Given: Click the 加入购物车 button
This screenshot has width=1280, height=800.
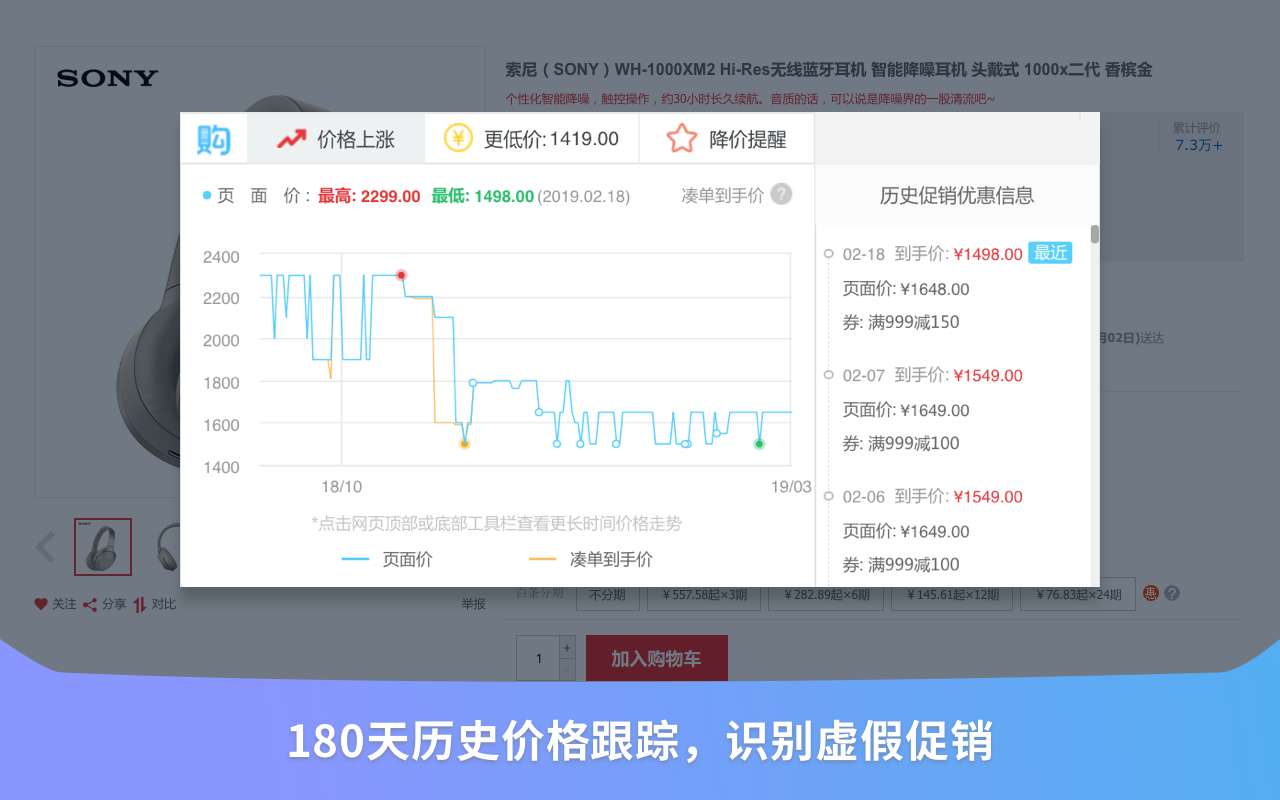Looking at the screenshot, I should pyautogui.click(x=656, y=657).
